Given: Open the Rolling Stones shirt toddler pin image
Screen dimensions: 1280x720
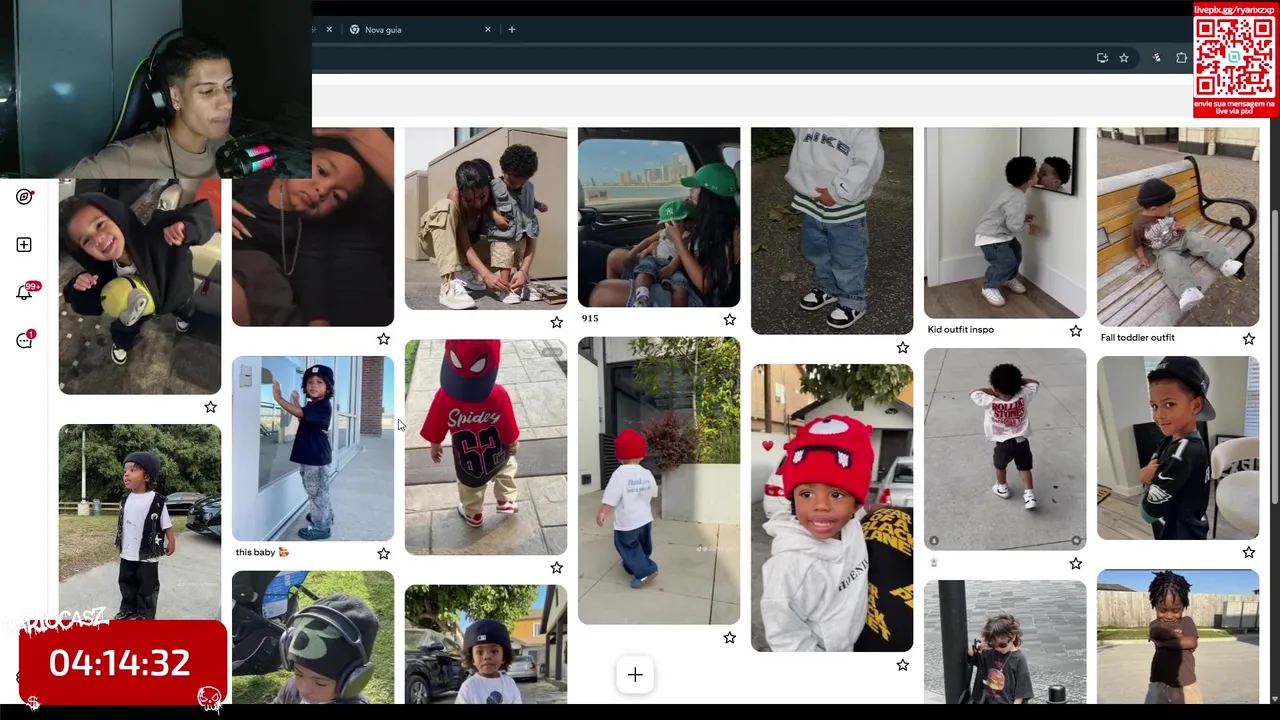Looking at the screenshot, I should click(1005, 449).
